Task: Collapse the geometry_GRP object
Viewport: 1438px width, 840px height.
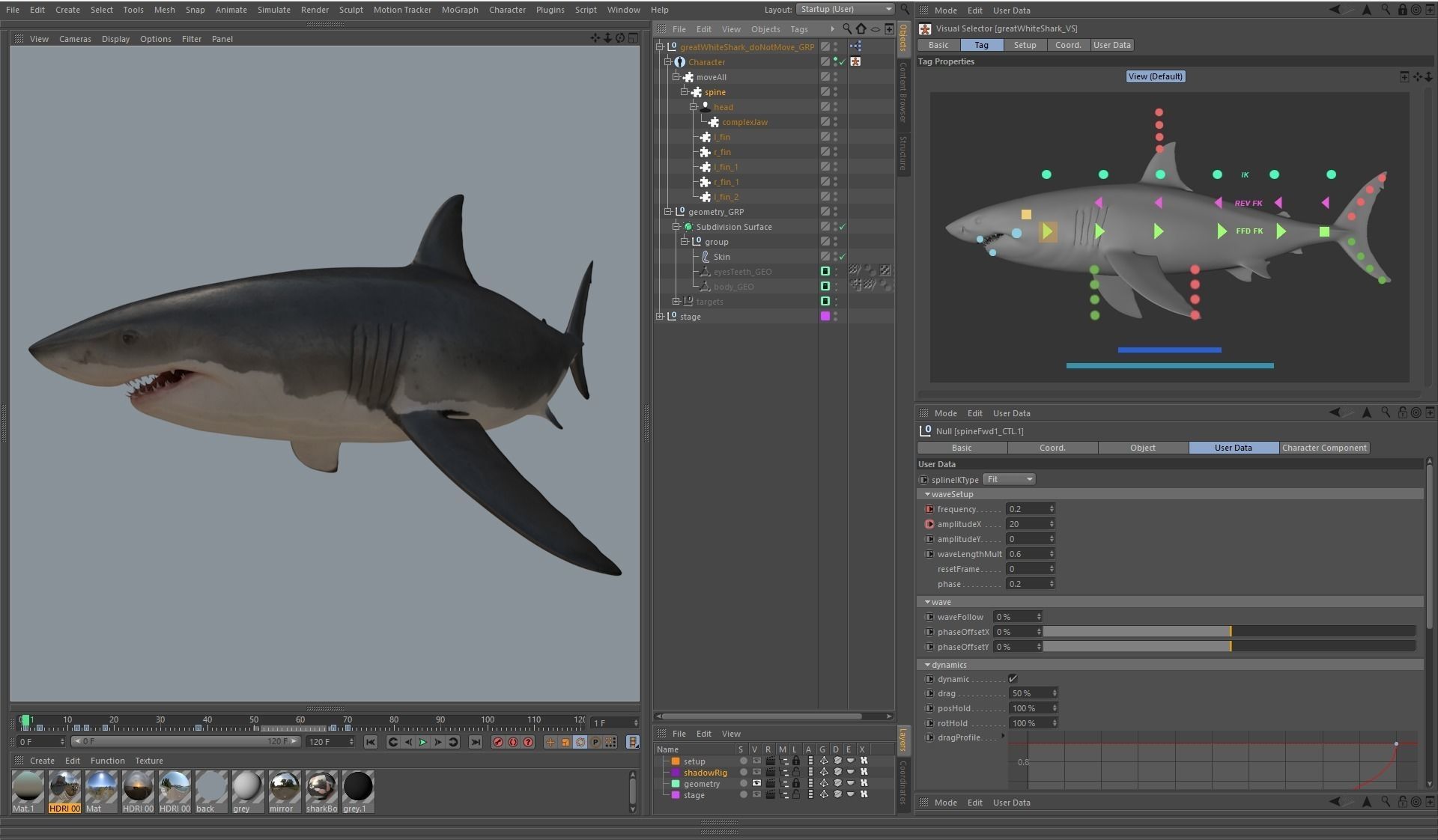Action: 668,212
